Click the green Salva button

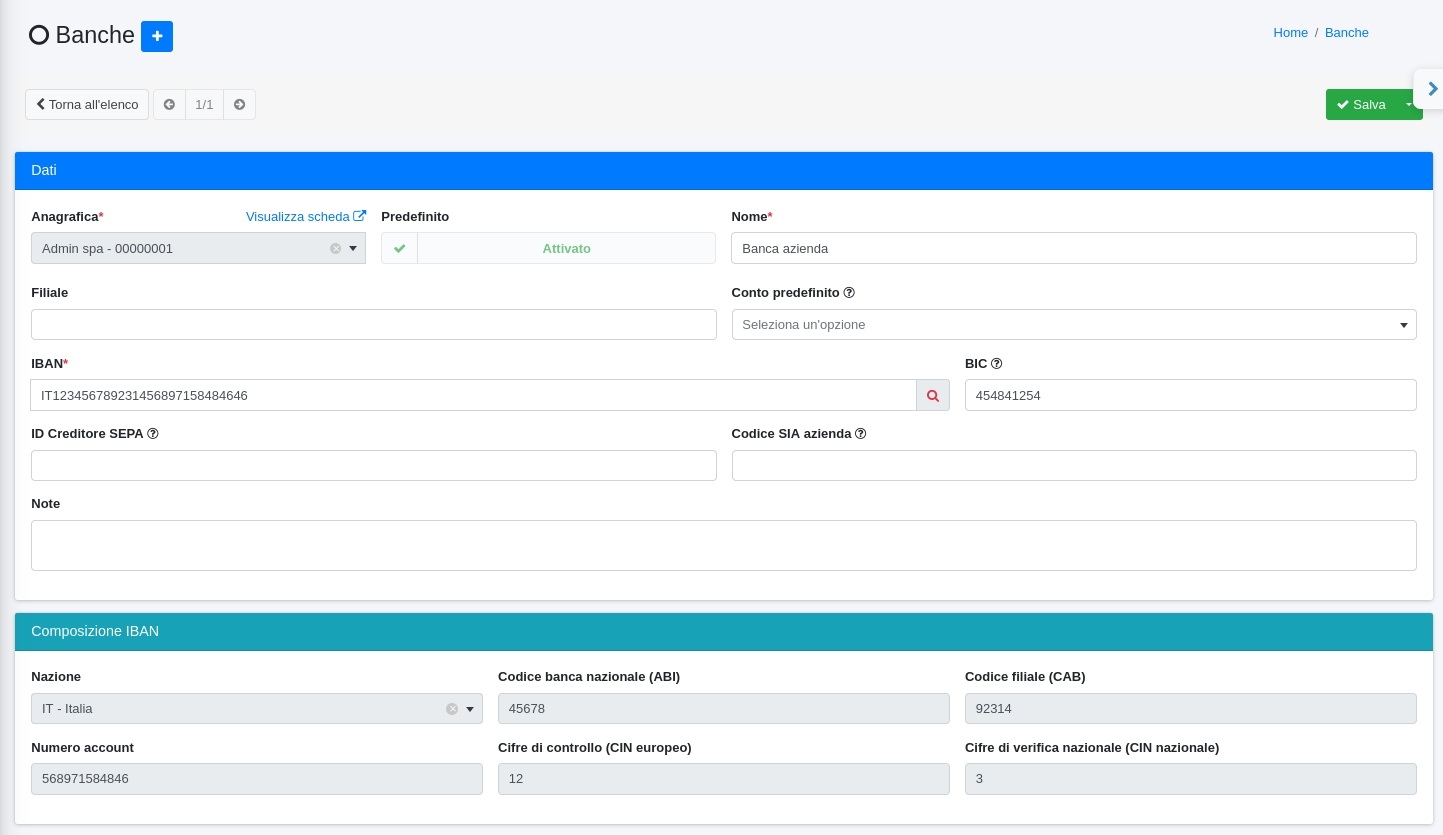[x=1360, y=105]
